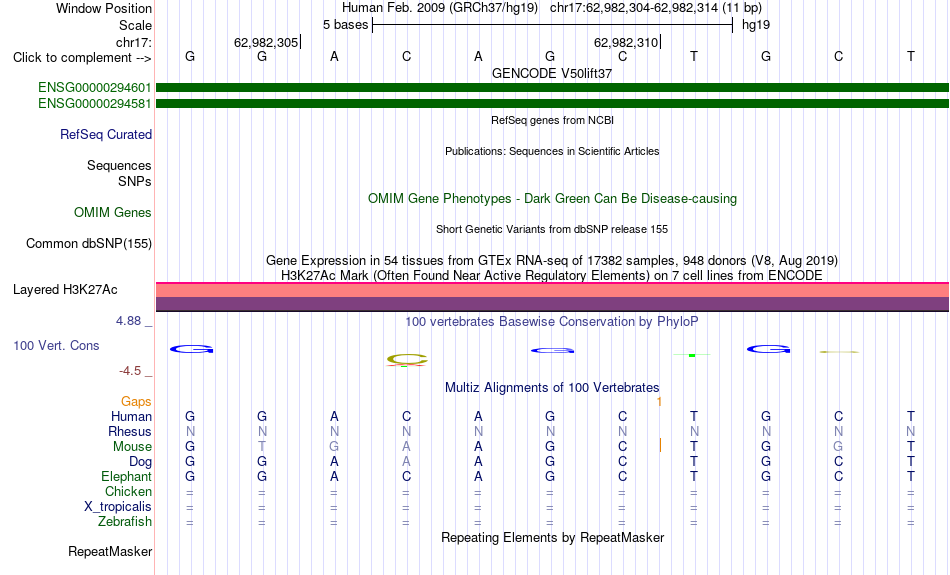
Task: Click the purple H3K27Ac signal band
Action: (x=552, y=304)
